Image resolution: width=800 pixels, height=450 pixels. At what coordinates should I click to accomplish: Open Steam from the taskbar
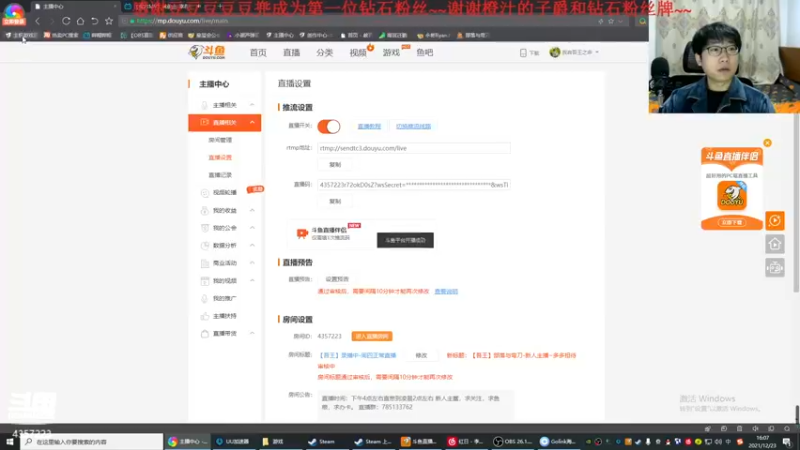click(323, 441)
